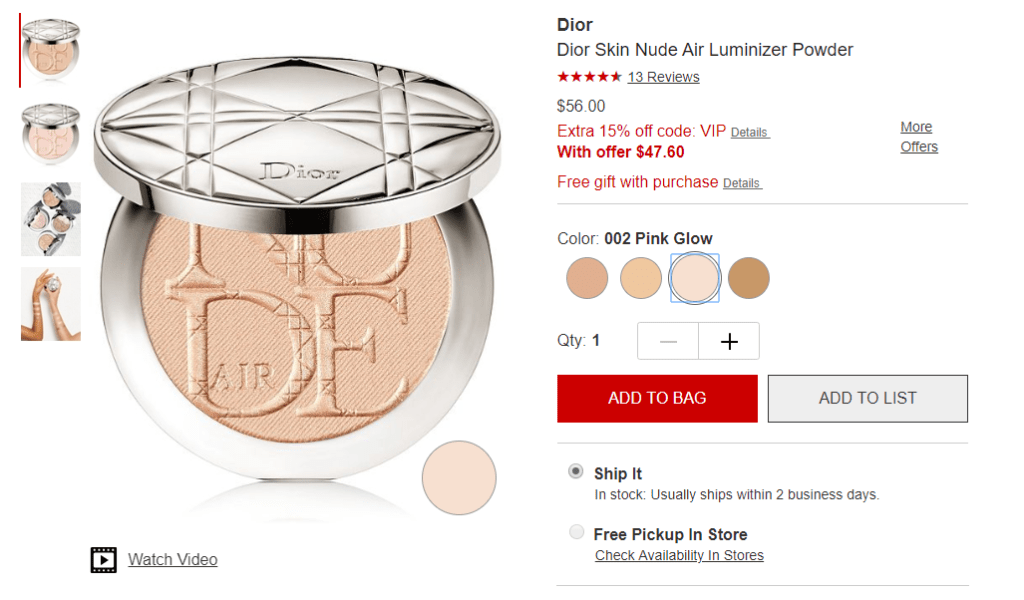The height and width of the screenshot is (600, 1024).
Task: Choose the second golden beige swatch
Action: 641,278
